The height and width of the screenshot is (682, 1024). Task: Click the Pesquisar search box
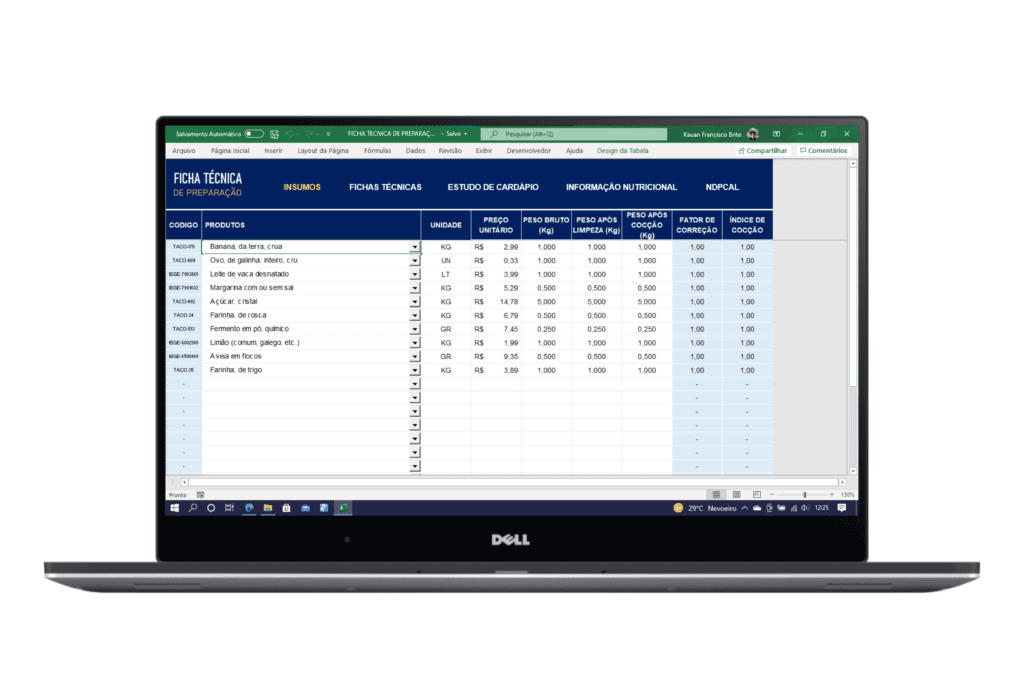click(x=574, y=134)
